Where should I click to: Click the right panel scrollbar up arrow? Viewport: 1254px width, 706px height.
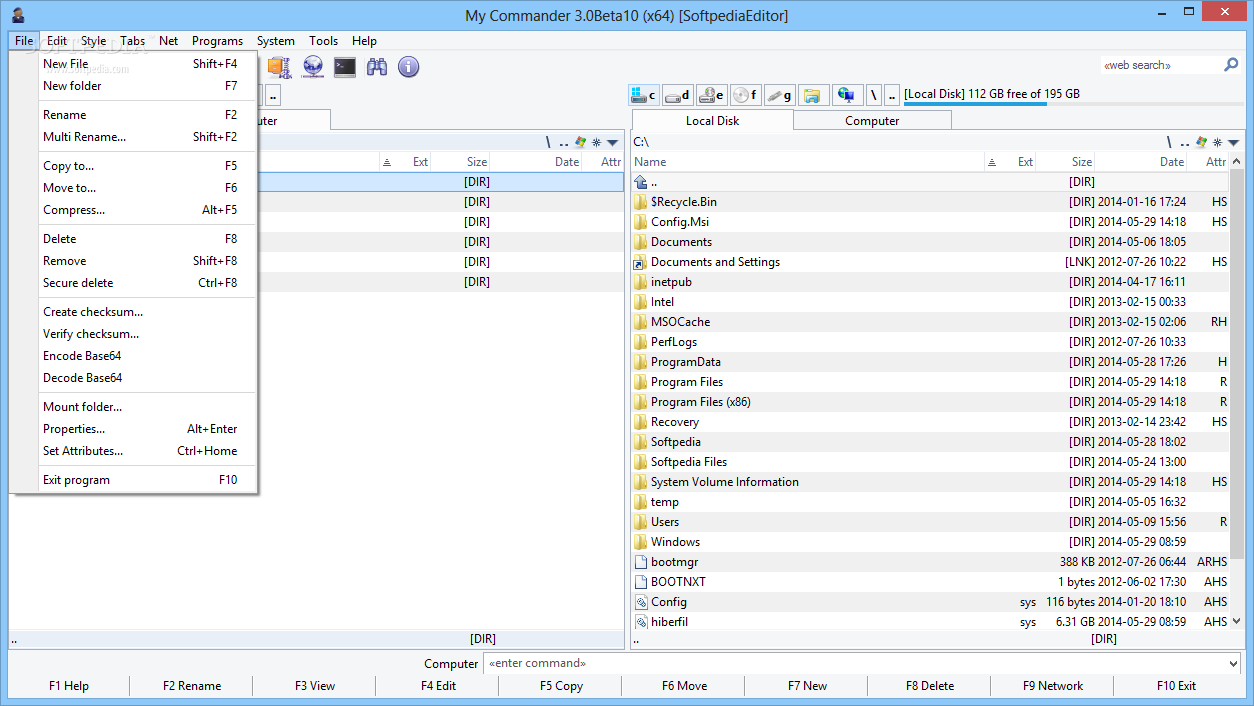[x=1238, y=161]
